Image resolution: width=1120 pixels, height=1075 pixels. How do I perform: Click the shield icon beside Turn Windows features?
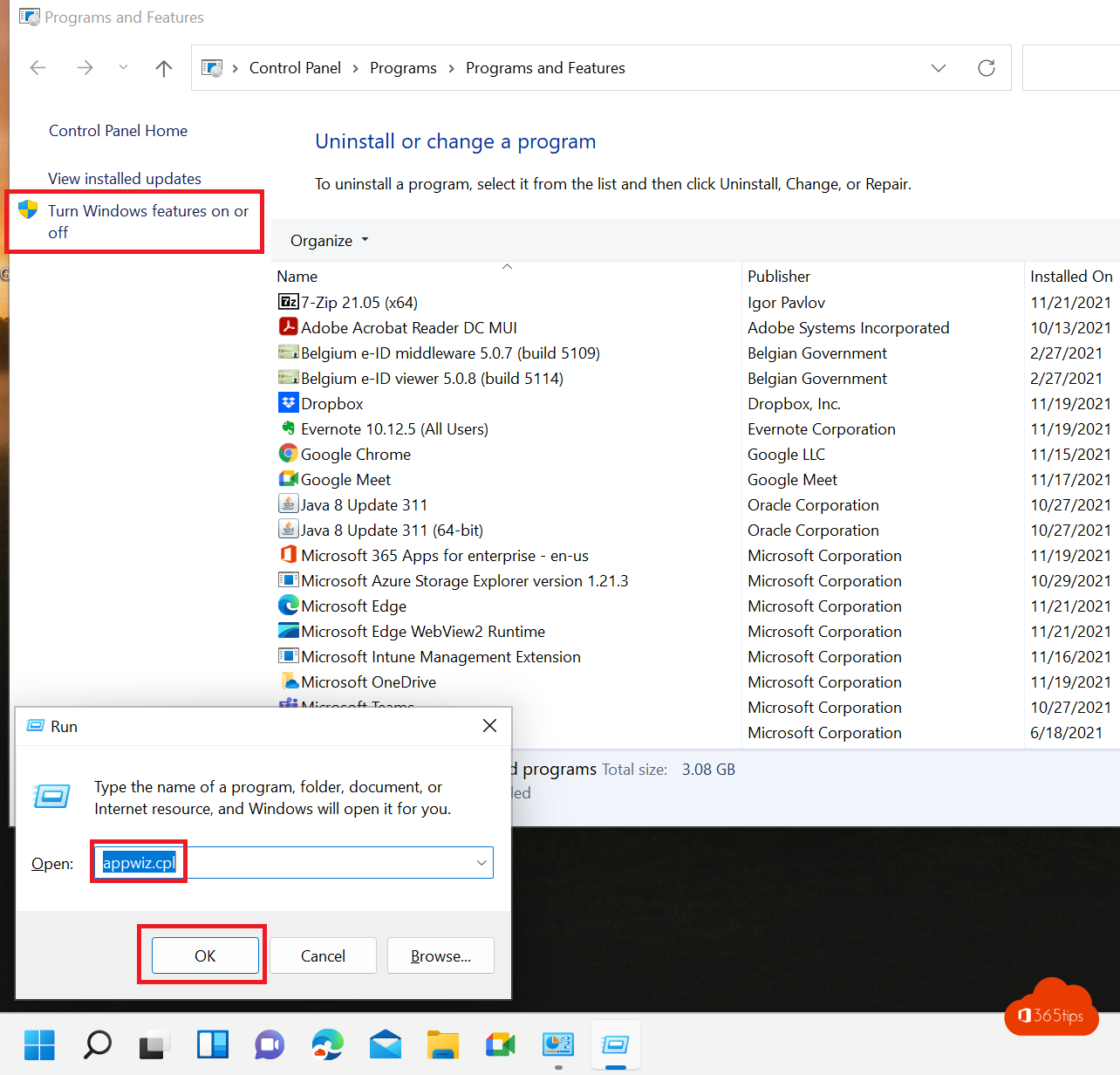click(x=28, y=209)
